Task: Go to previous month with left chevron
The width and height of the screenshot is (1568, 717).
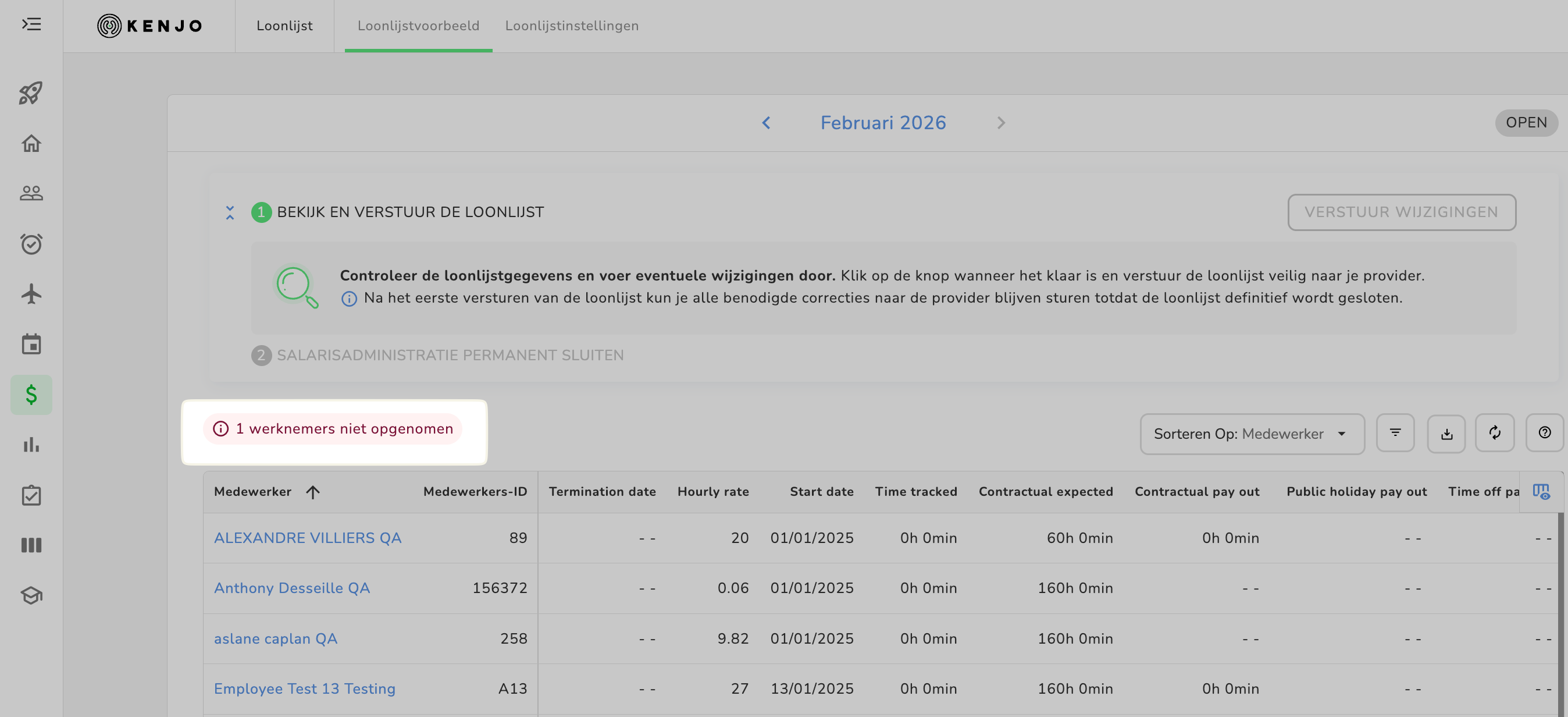Action: click(767, 123)
